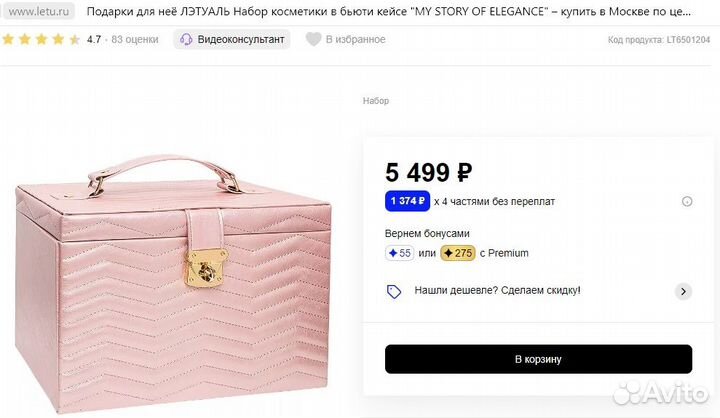Click the pink beauty case image
The width and height of the screenshot is (720, 418).
point(172,280)
